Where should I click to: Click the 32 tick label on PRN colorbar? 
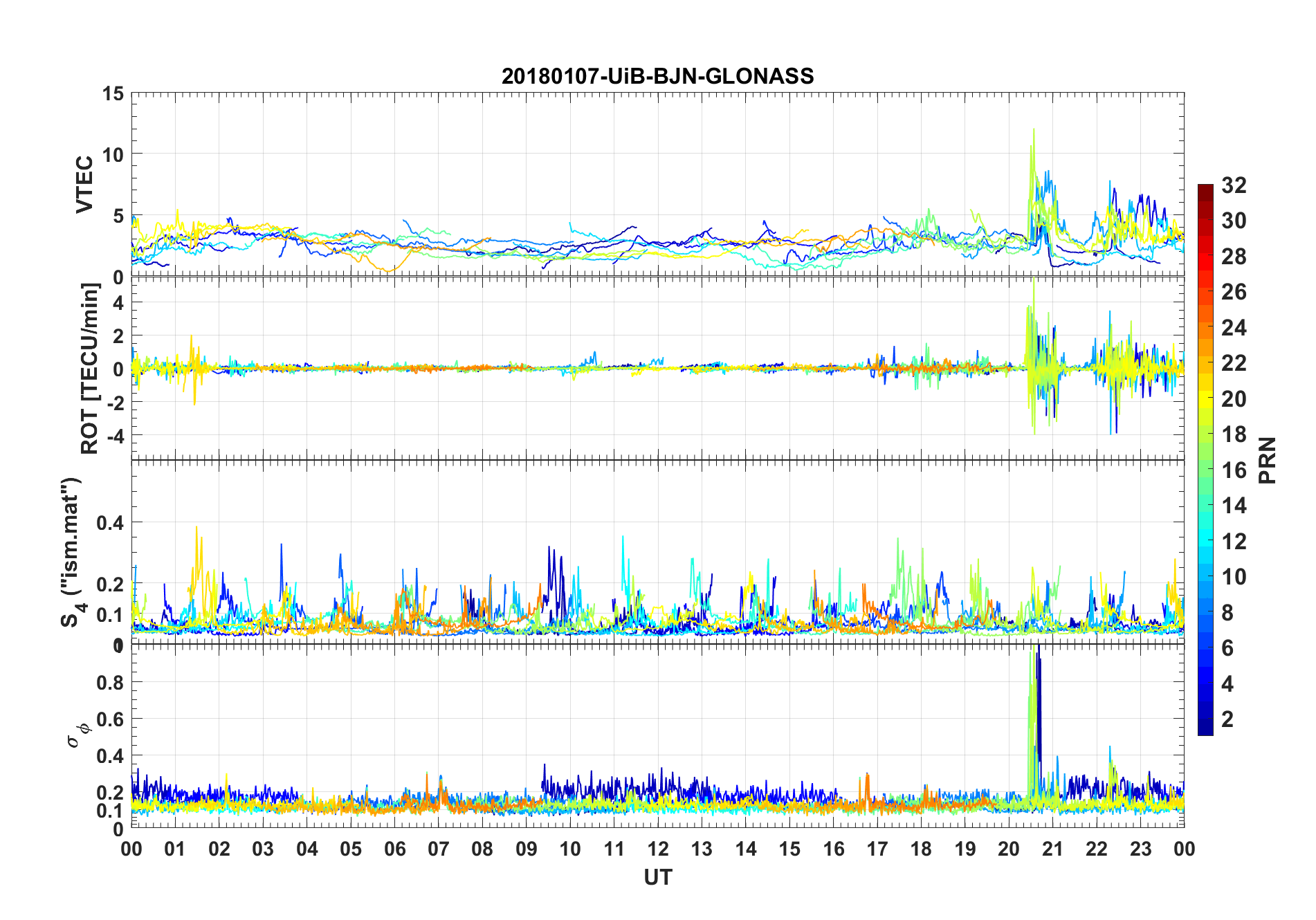1234,185
